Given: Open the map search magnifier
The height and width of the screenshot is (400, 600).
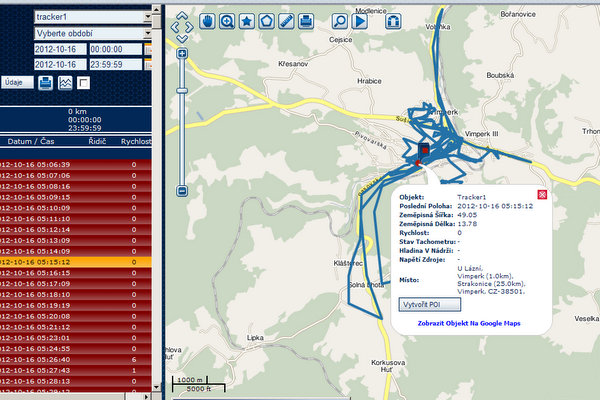Looking at the screenshot, I should 339,21.
